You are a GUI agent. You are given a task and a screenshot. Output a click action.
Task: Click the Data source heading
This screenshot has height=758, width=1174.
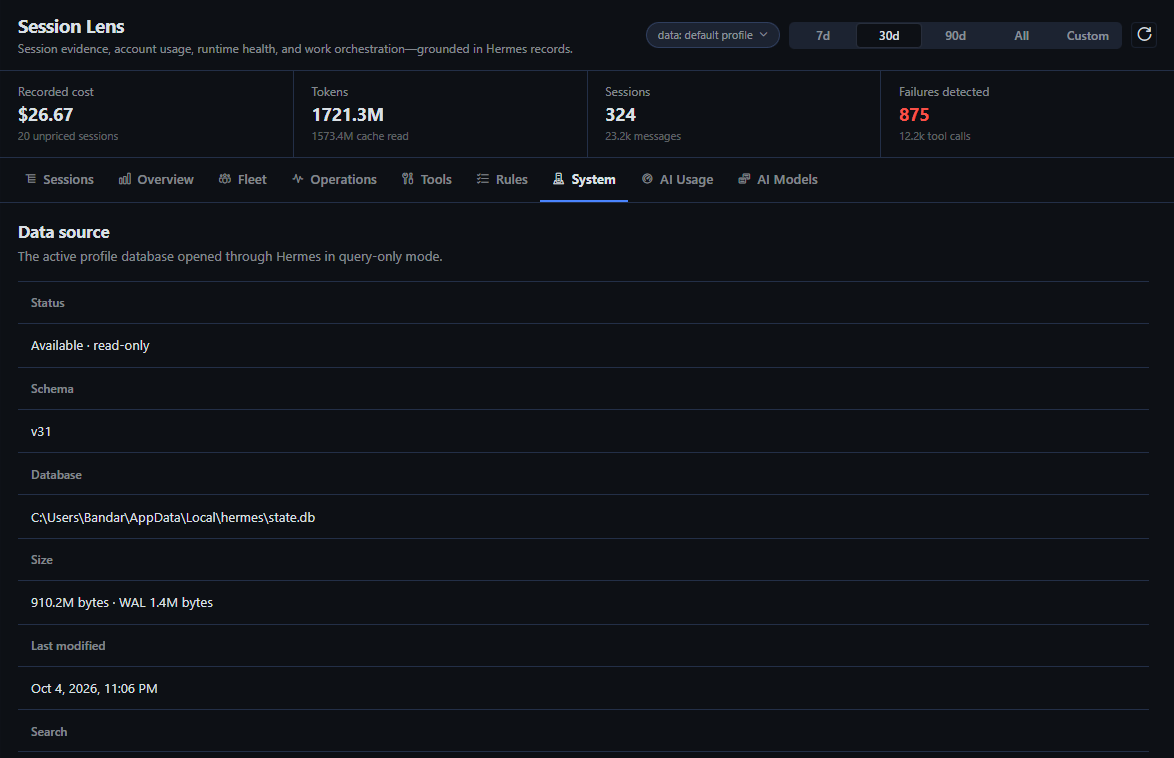[x=64, y=232]
